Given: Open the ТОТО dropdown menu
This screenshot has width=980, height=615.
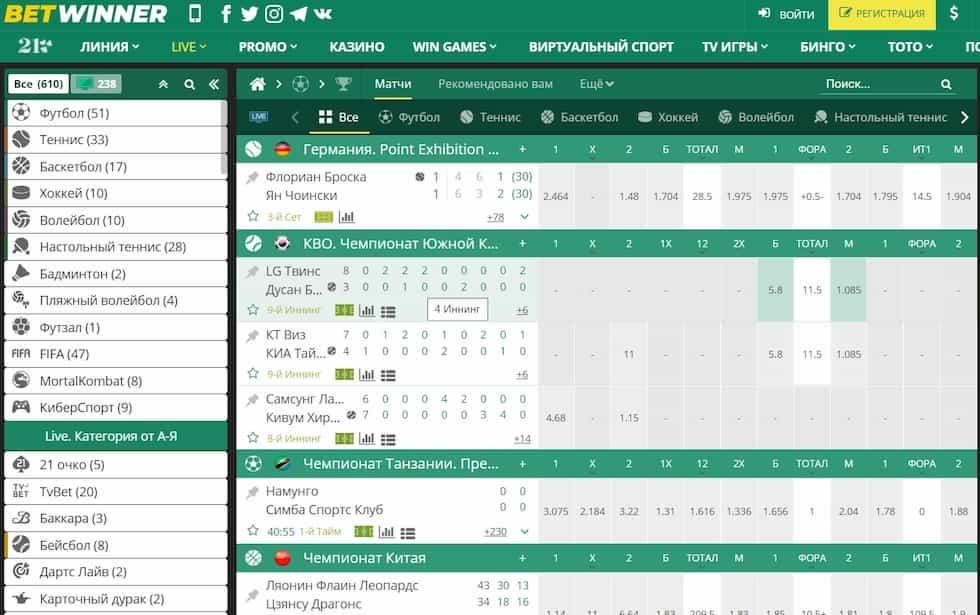Looking at the screenshot, I should 910,46.
